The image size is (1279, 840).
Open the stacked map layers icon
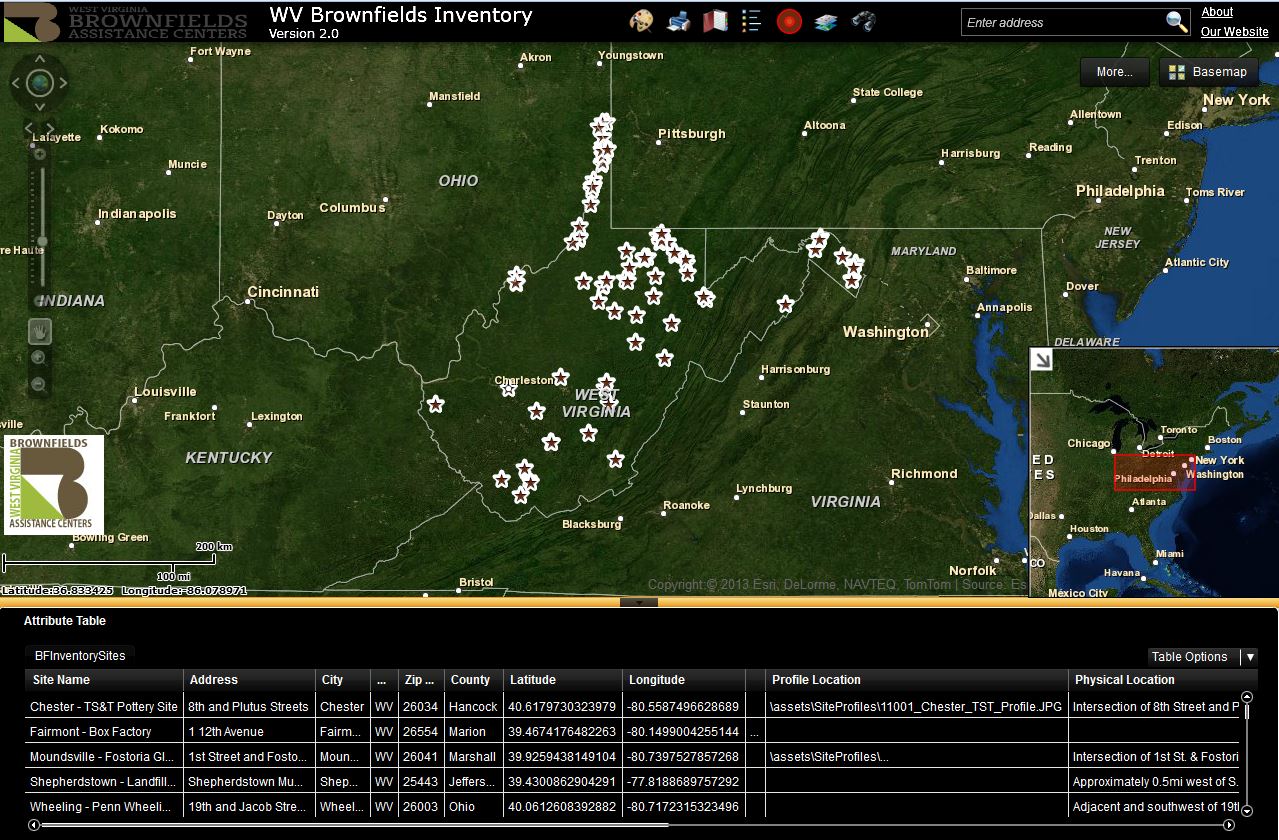[x=825, y=21]
